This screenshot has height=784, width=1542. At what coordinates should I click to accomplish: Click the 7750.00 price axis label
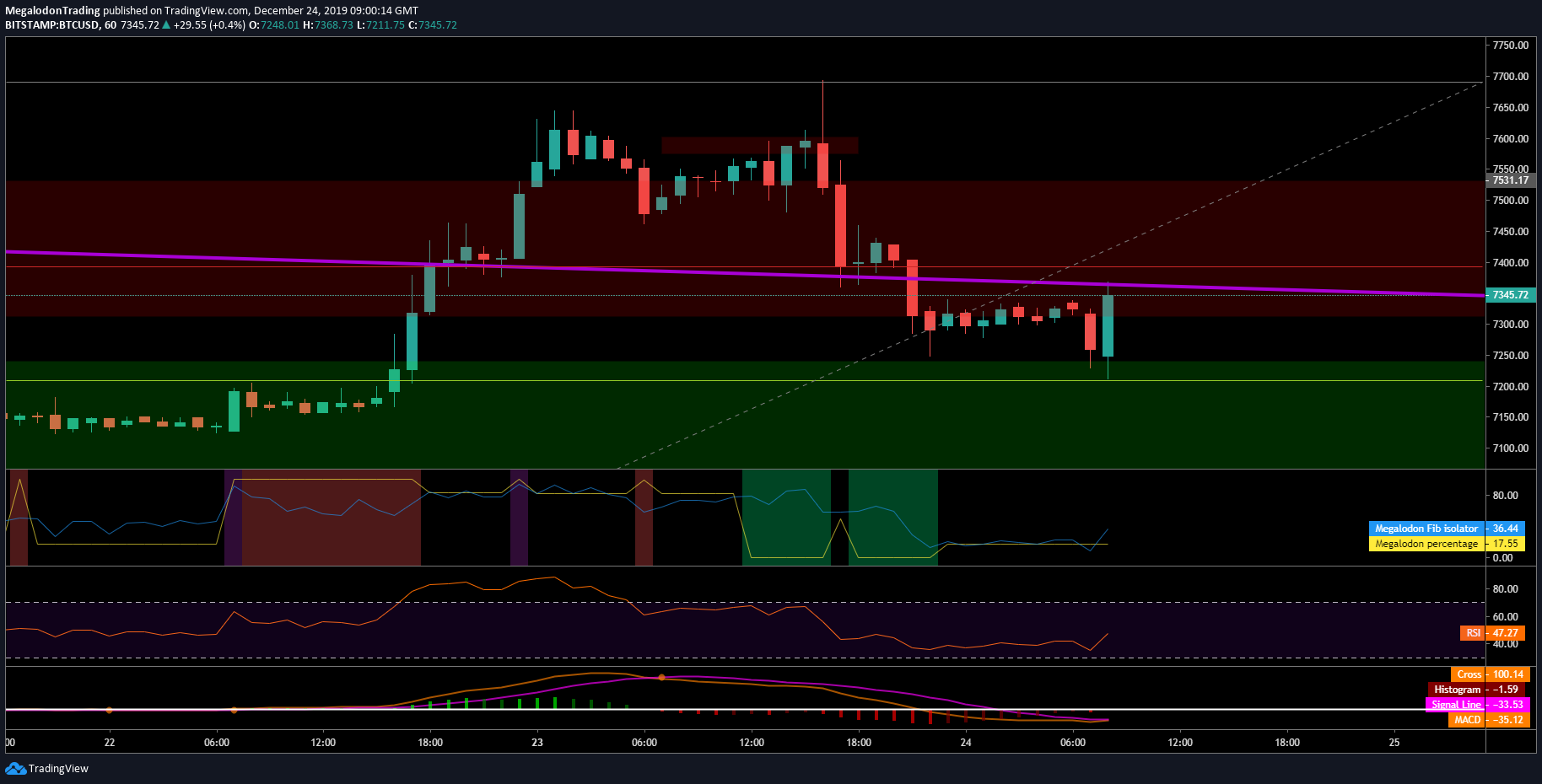1510,46
